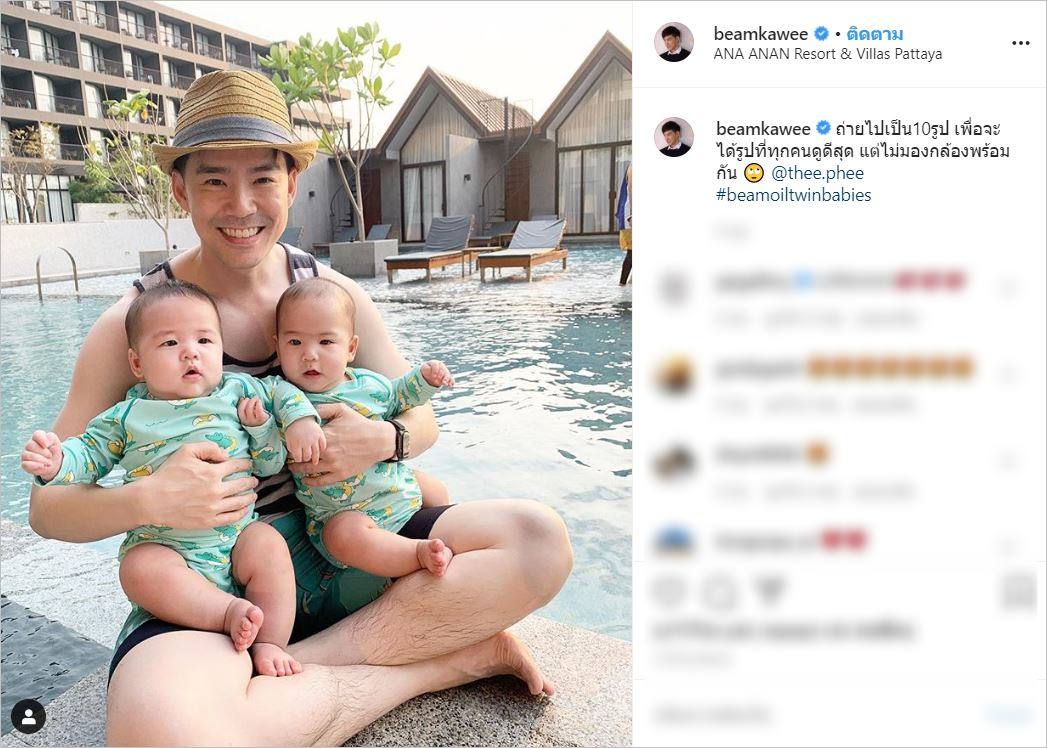This screenshot has width=1047, height=748.
Task: Click the blurred heart like icon
Action: [x=669, y=591]
